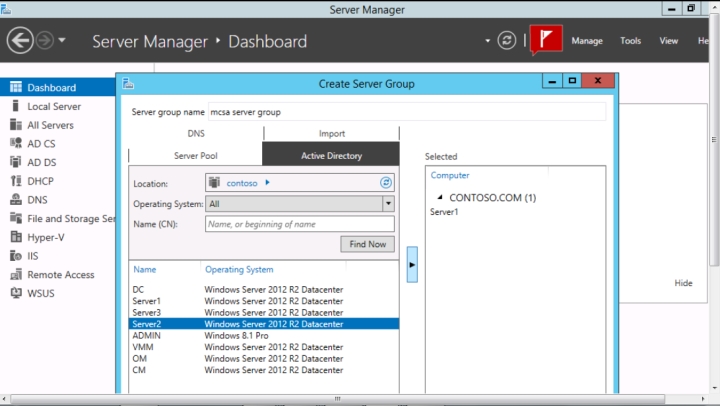Open the Operating System dropdown
This screenshot has width=720, height=406.
(x=388, y=203)
